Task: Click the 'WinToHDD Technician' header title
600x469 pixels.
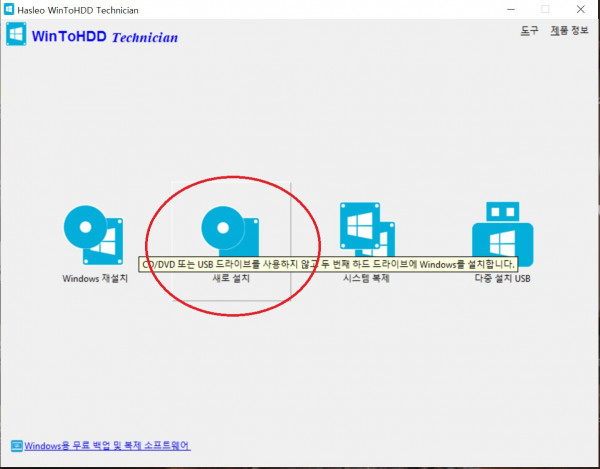Action: click(x=105, y=36)
